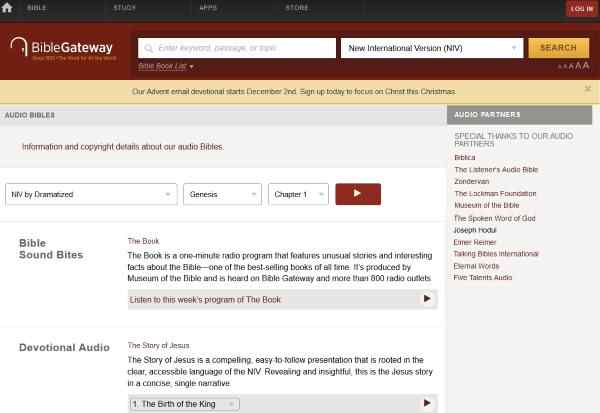Open the NIV by Dramatized dropdown
The image size is (600, 413).
91,194
